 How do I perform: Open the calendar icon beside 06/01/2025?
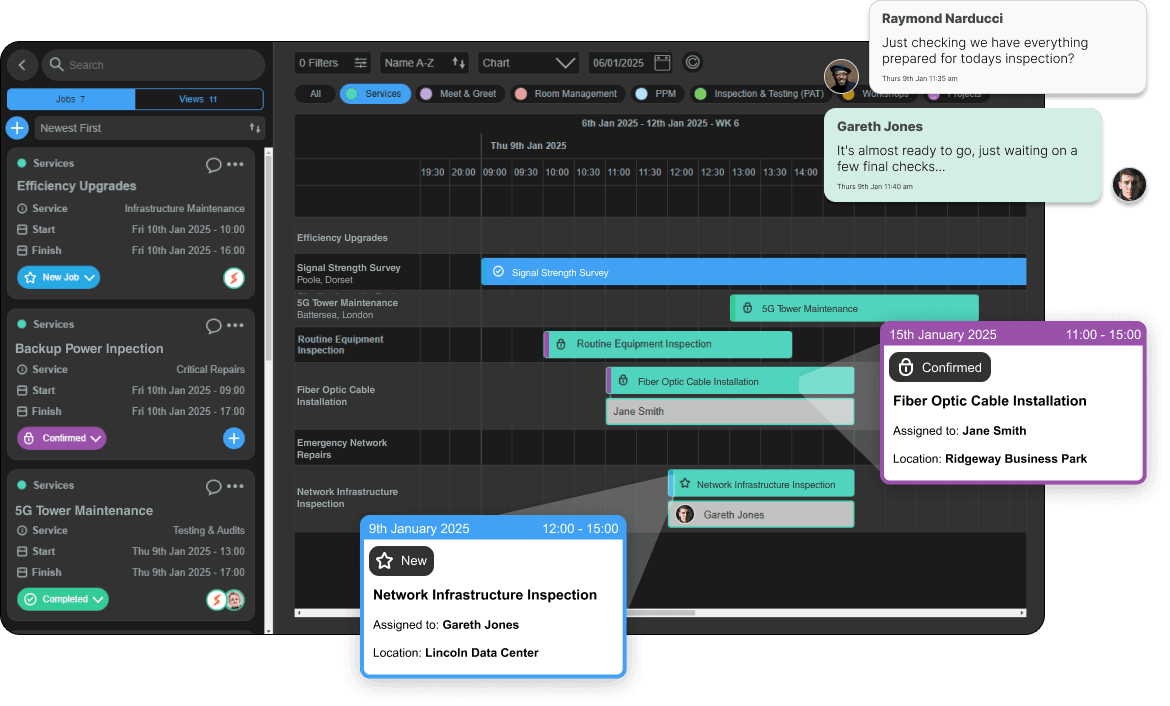662,63
